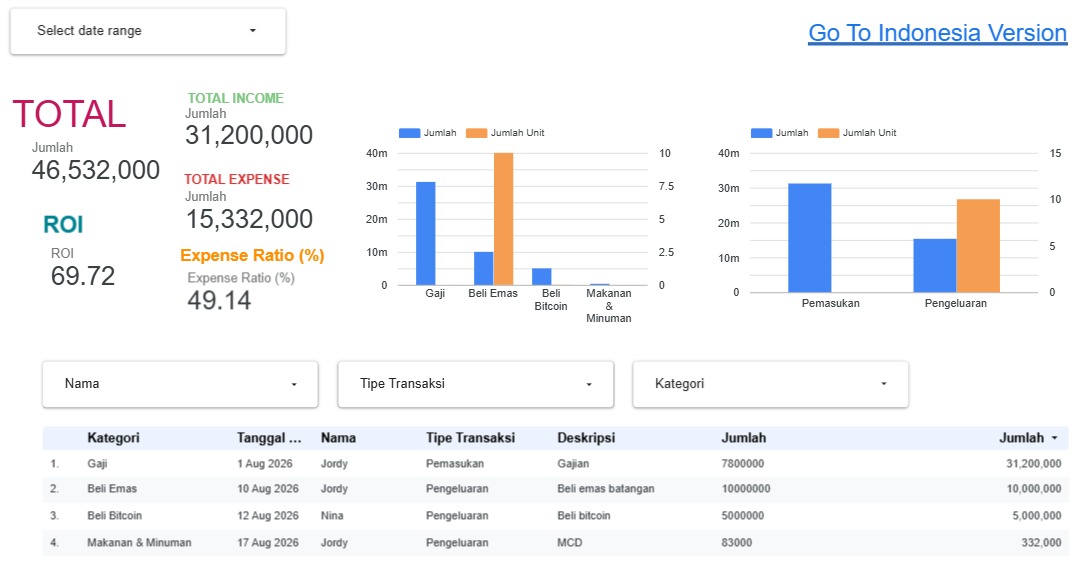Click the blue Pemasukan bar
Image resolution: width=1086 pixels, height=566 pixels.
tap(810, 238)
